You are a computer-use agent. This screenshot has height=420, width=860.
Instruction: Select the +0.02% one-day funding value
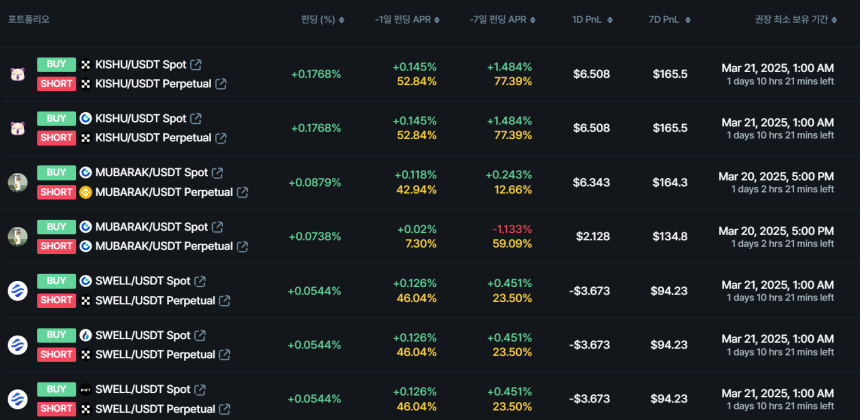point(418,229)
